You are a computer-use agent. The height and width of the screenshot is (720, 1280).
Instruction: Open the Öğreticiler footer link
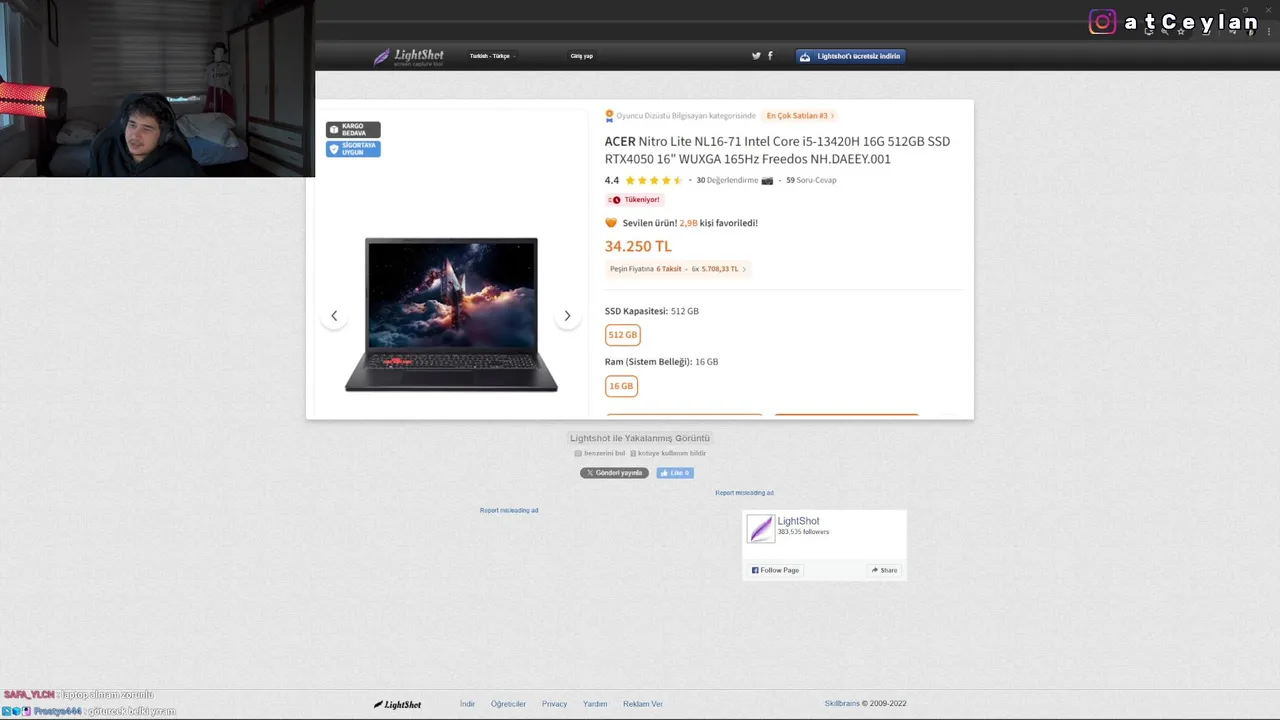508,704
